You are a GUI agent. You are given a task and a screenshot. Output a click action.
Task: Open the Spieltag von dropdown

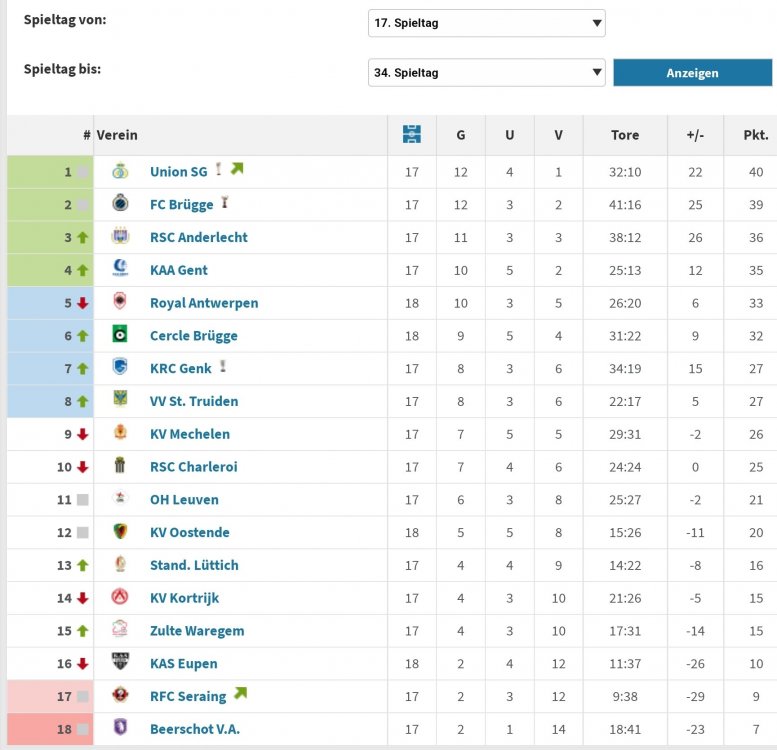pyautogui.click(x=487, y=23)
